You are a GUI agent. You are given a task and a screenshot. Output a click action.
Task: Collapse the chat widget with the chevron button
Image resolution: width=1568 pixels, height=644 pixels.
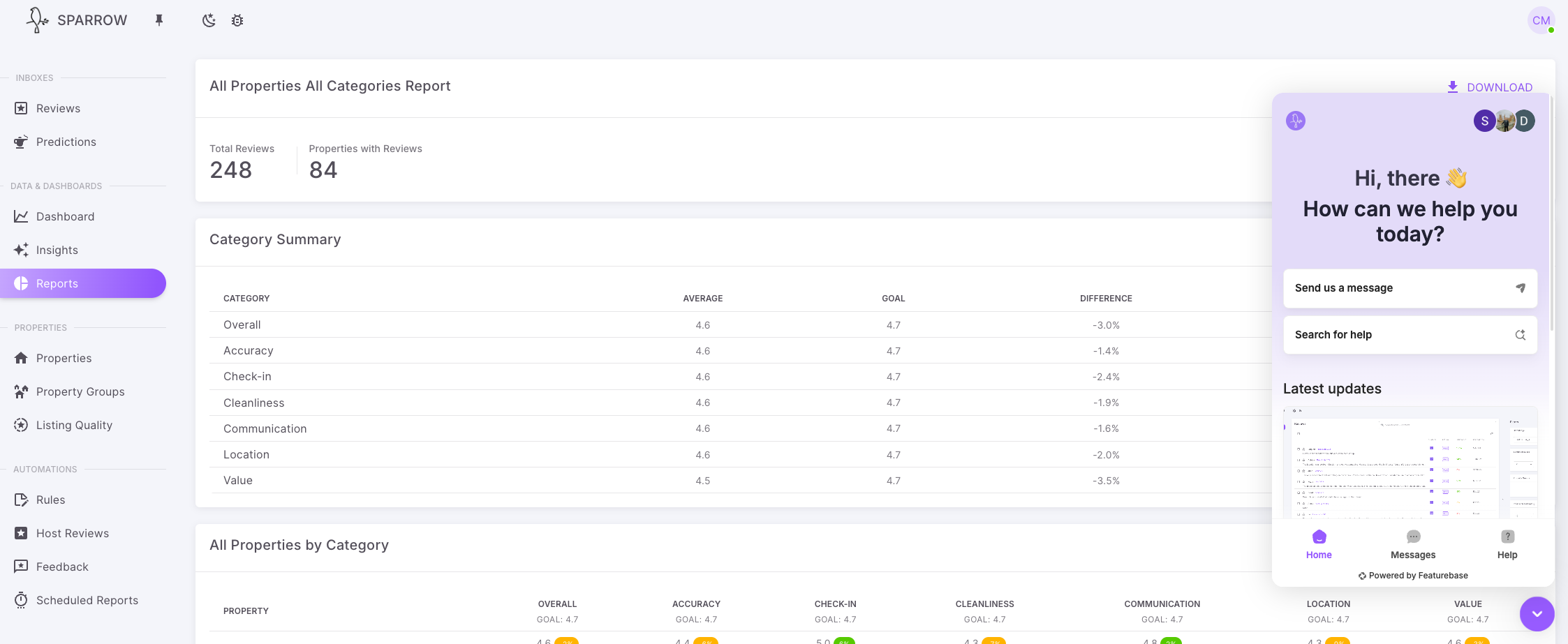coord(1537,614)
